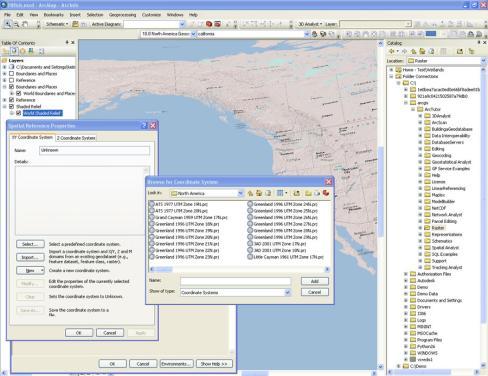Click the List By Source icon in Table Of Contents
This screenshot has height=376, width=488.
[x=14, y=51]
